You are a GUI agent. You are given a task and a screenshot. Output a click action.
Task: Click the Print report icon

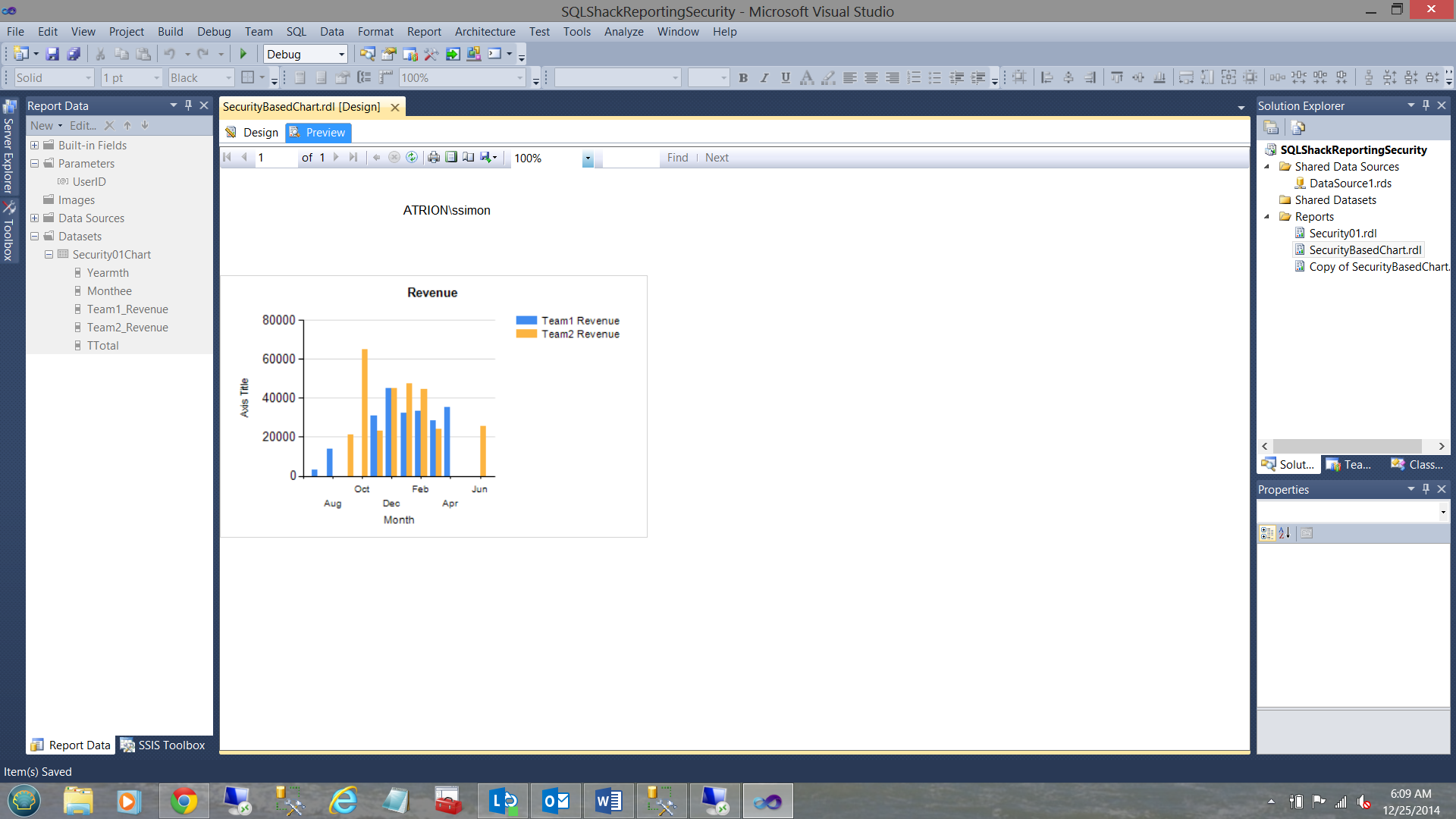point(434,158)
